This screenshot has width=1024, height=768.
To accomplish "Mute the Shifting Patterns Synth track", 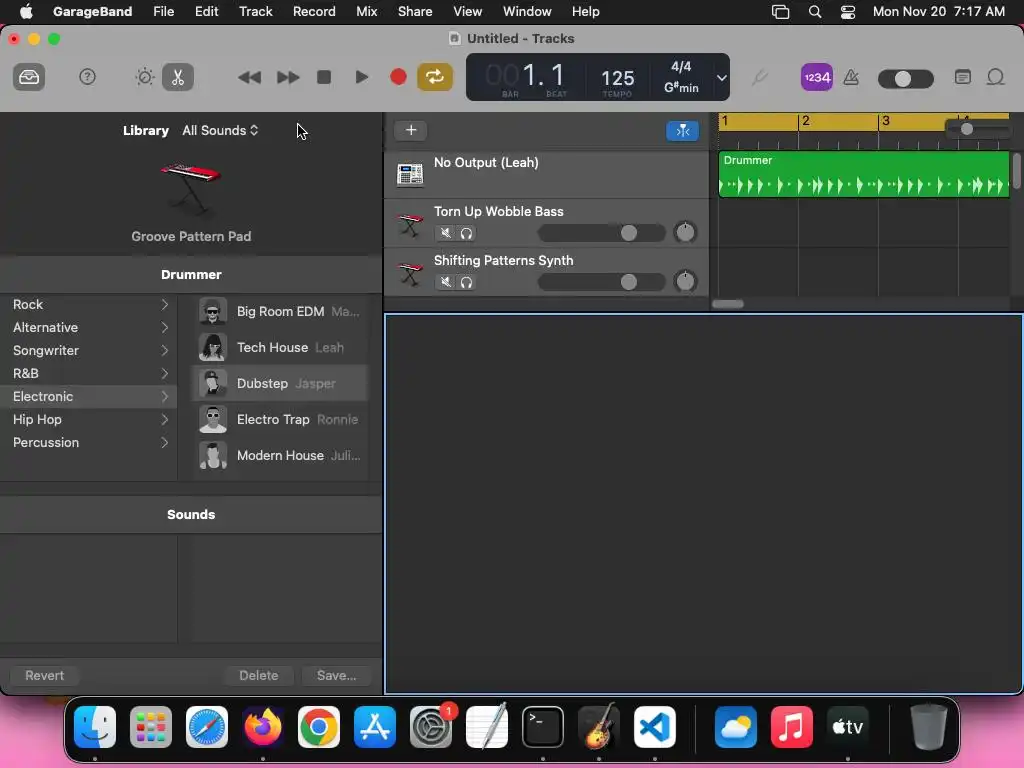I will pyautogui.click(x=445, y=282).
